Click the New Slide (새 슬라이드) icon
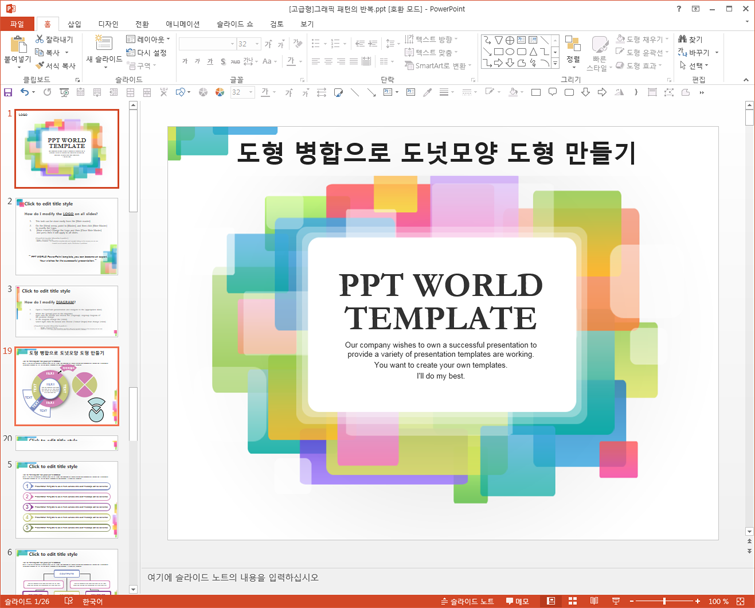Image resolution: width=755 pixels, height=608 pixels. pyautogui.click(x=104, y=42)
